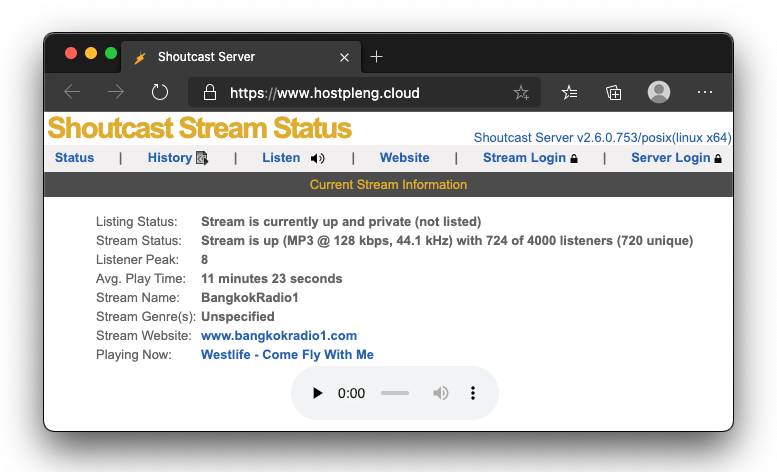777x472 pixels.
Task: Click the Stream is up MP3 status text
Action: (447, 241)
